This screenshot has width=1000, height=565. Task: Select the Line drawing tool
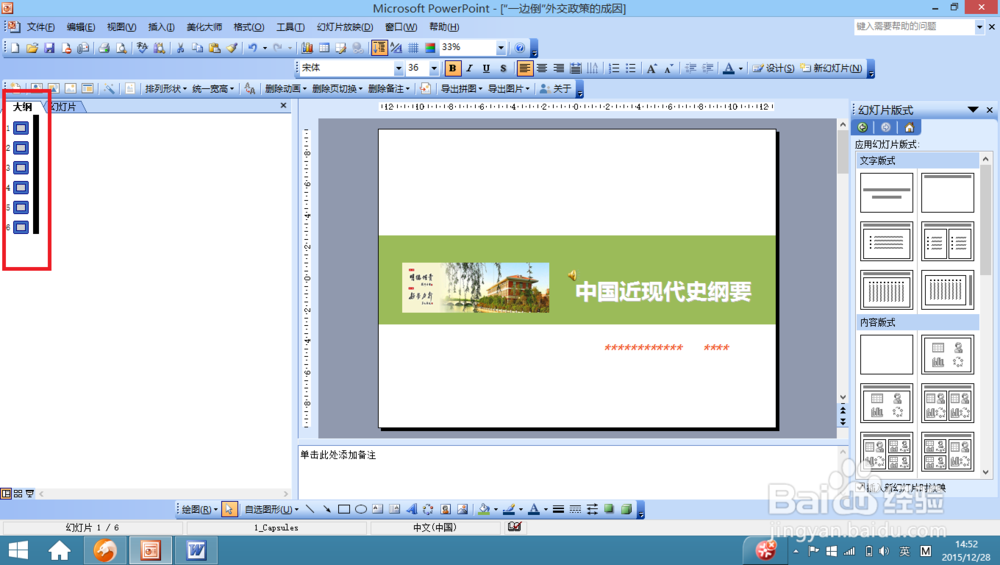pyautogui.click(x=310, y=509)
